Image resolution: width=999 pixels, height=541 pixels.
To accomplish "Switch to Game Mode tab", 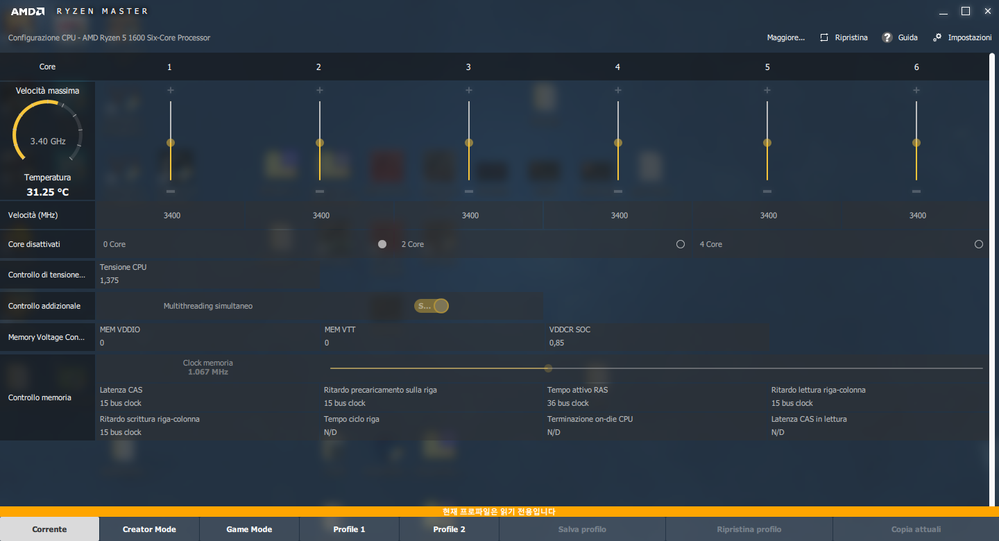I will (249, 529).
